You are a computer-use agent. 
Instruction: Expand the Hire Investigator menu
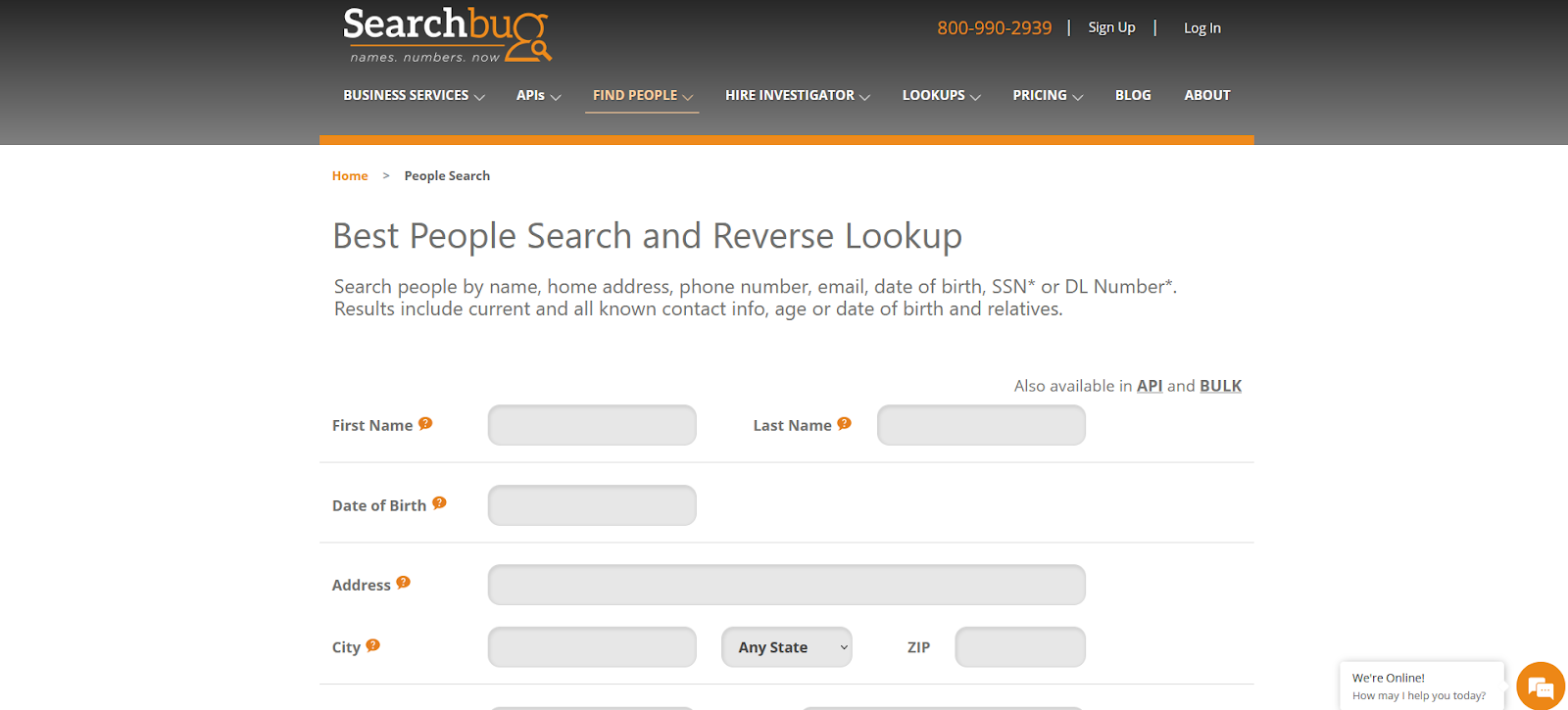click(798, 95)
